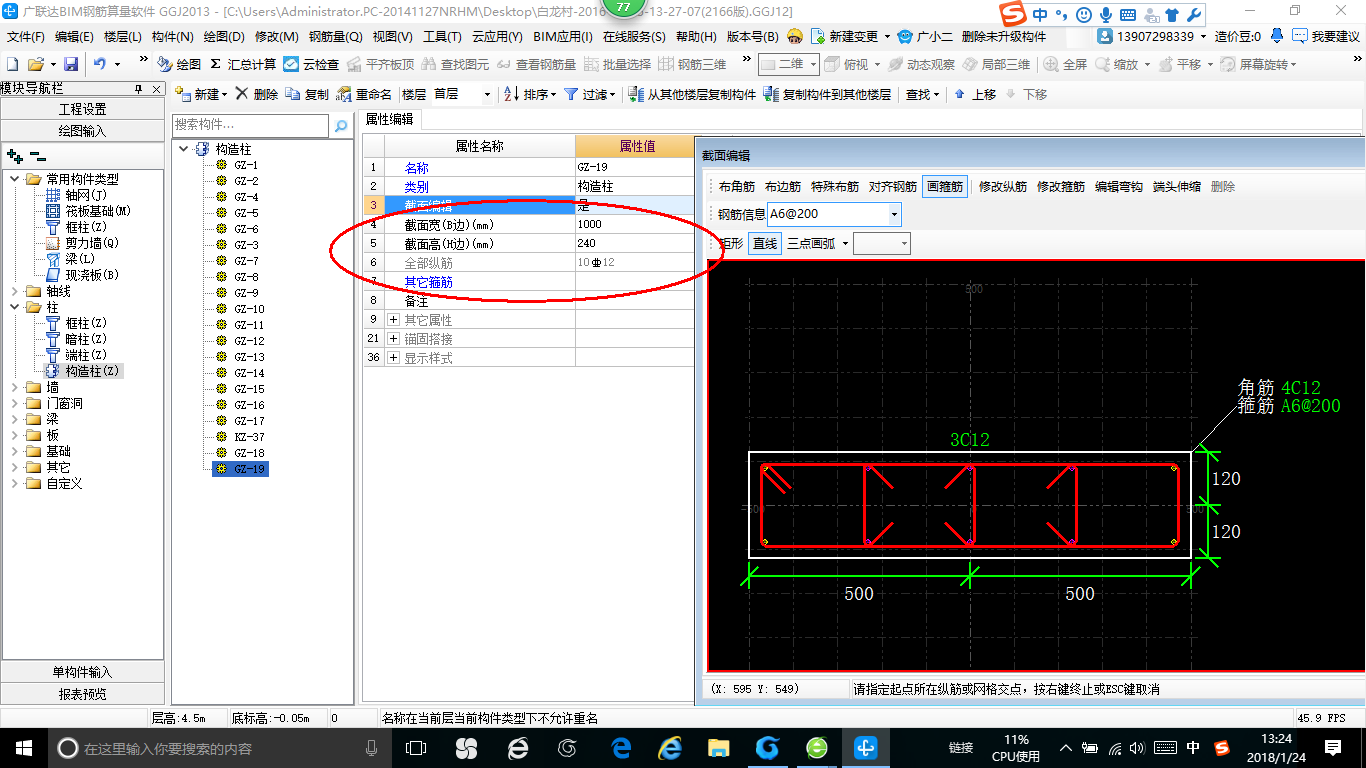The height and width of the screenshot is (768, 1366).
Task: Open the 文件(F) menu
Action: [25, 36]
